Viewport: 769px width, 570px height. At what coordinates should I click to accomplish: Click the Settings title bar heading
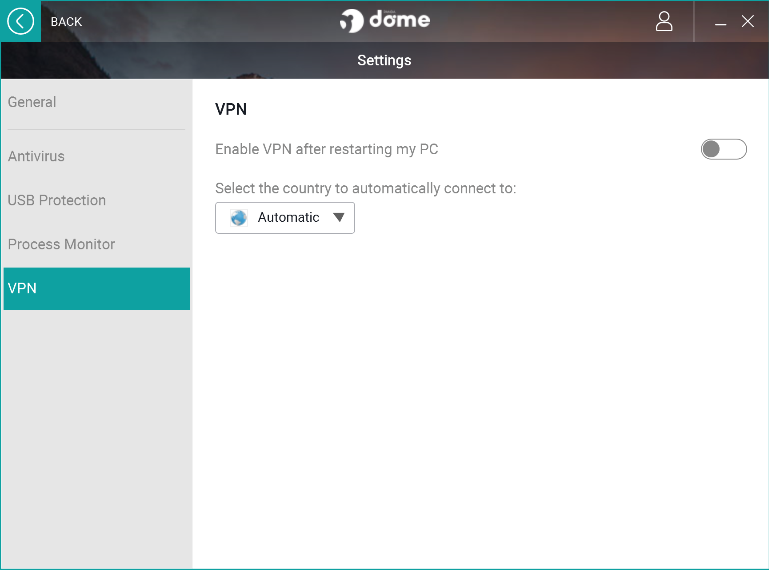click(x=384, y=60)
